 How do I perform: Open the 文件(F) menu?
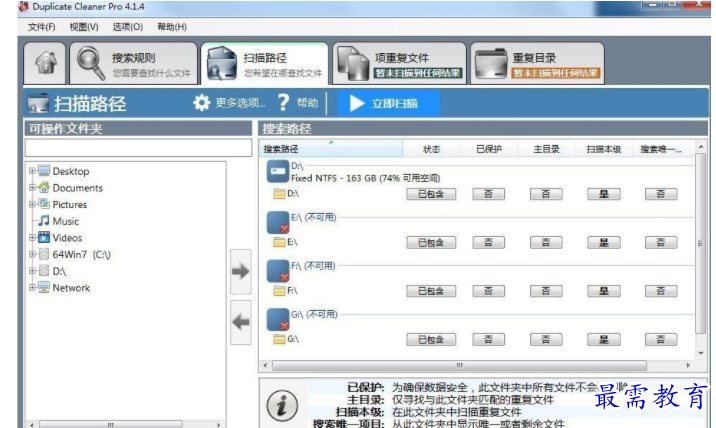[42, 27]
